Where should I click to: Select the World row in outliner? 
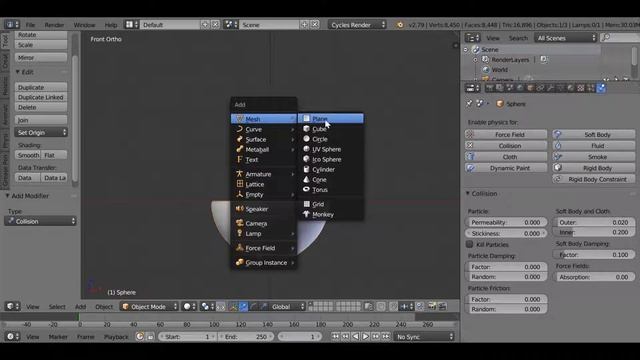pyautogui.click(x=499, y=70)
